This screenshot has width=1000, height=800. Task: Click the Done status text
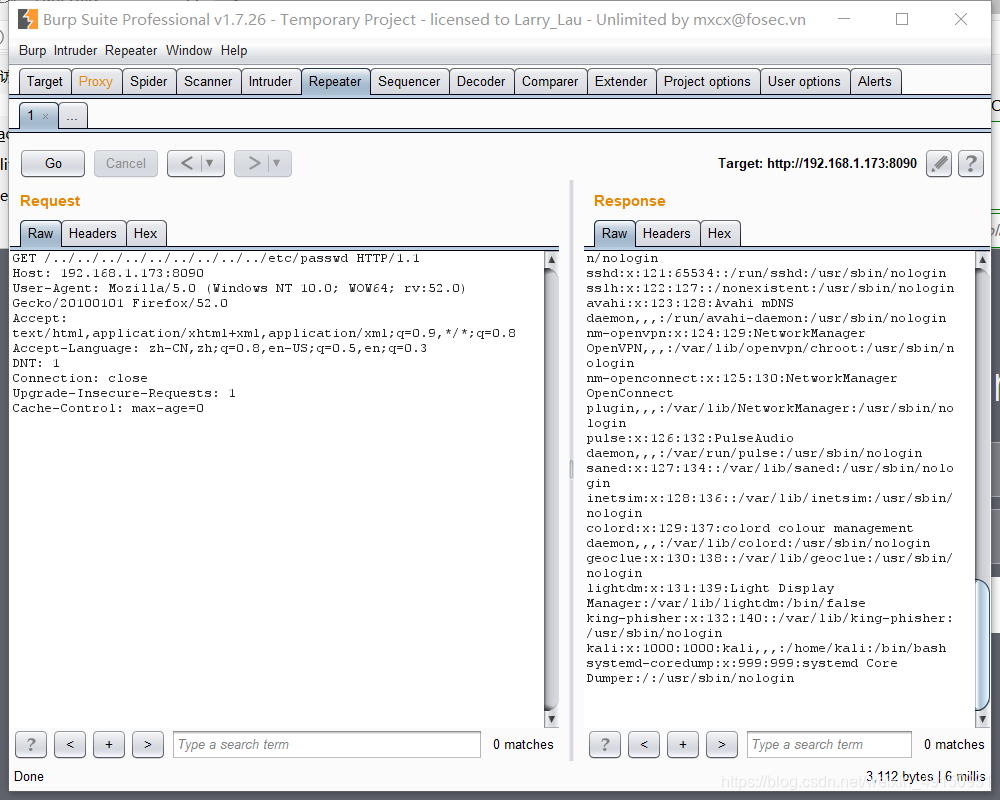click(x=29, y=776)
